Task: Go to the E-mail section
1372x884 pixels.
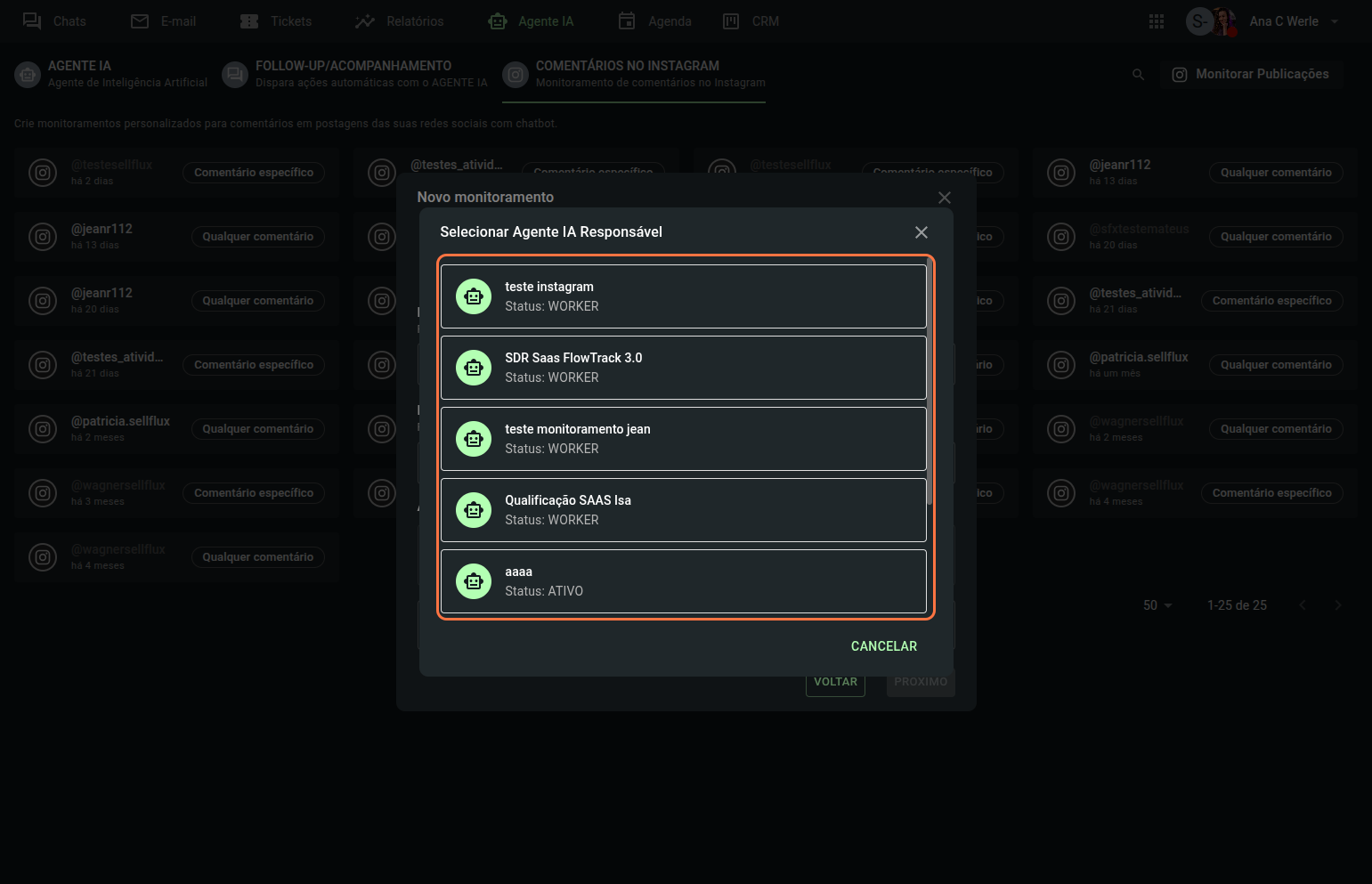Action: (164, 21)
